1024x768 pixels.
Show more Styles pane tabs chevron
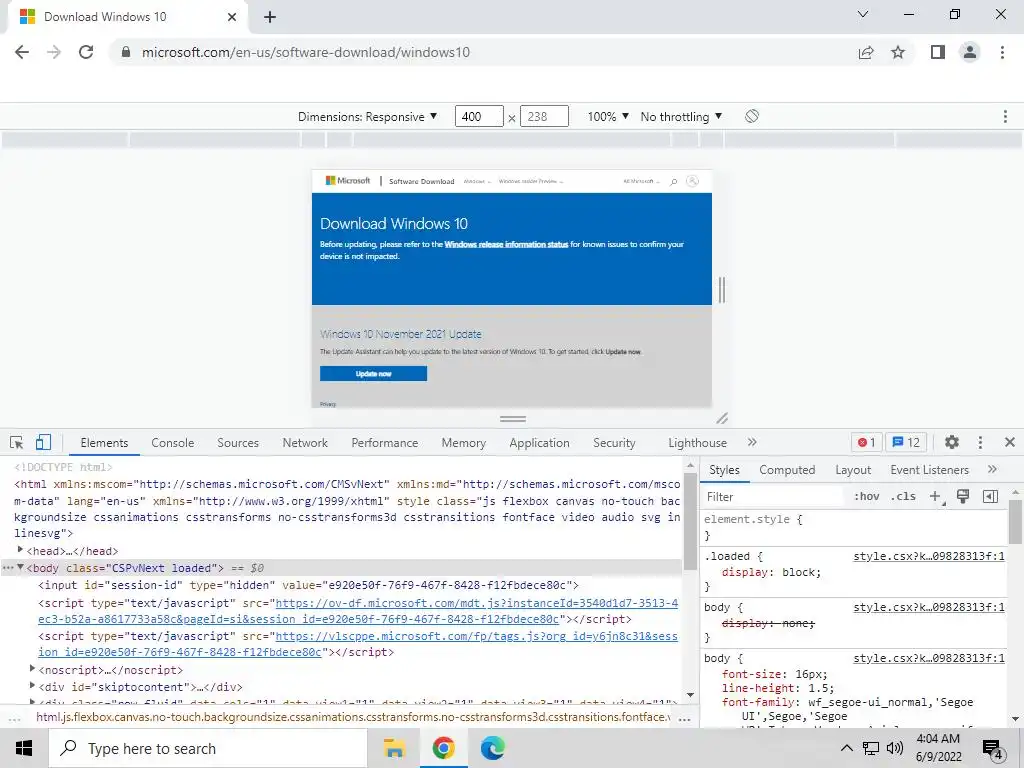tap(993, 470)
